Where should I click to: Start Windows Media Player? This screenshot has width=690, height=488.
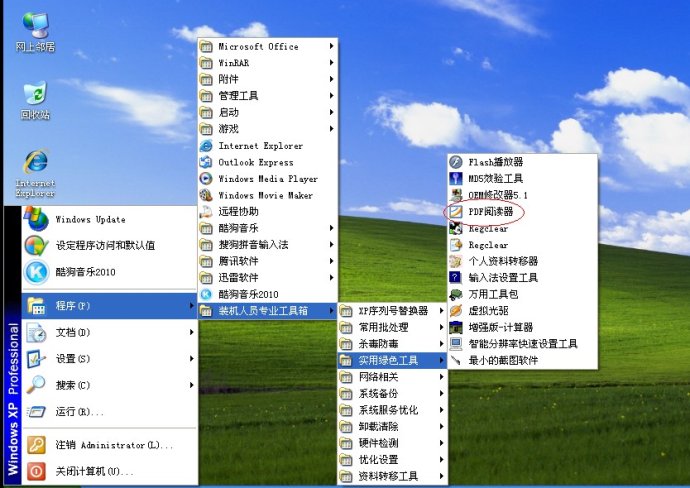268,179
